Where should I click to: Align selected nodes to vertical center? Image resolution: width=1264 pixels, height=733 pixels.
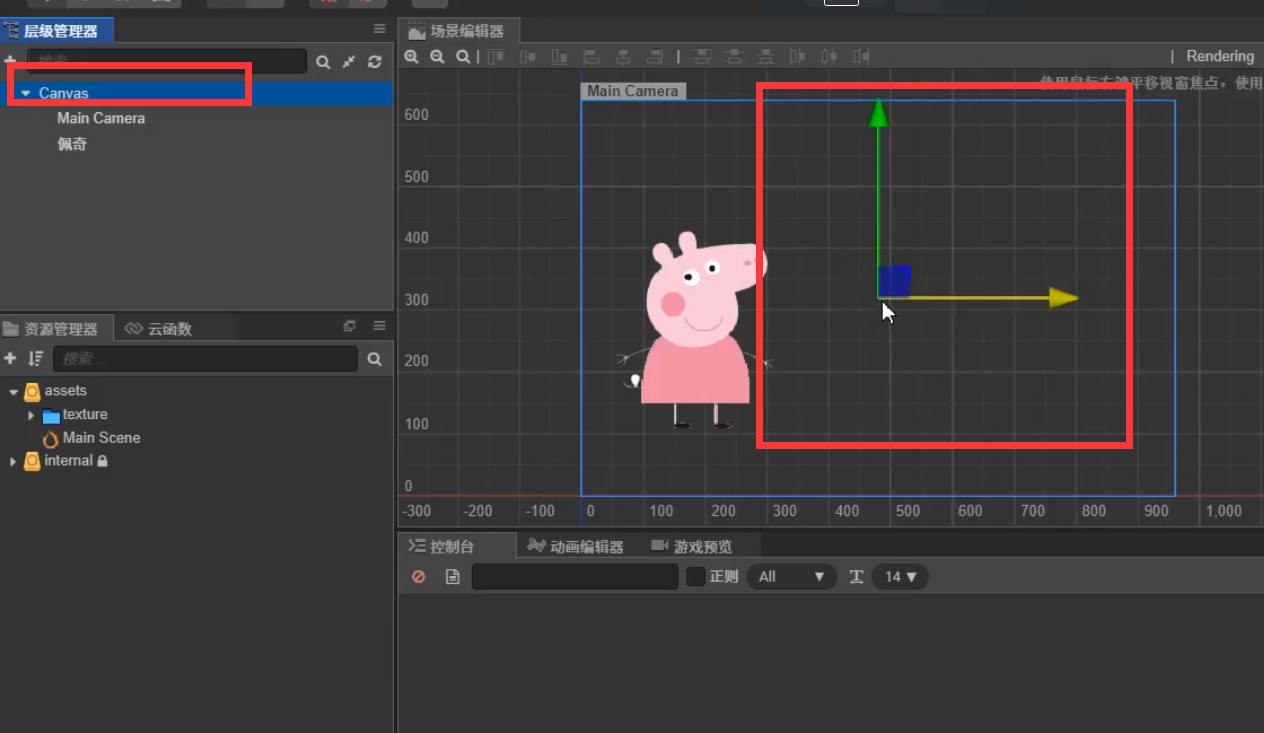tap(528, 57)
